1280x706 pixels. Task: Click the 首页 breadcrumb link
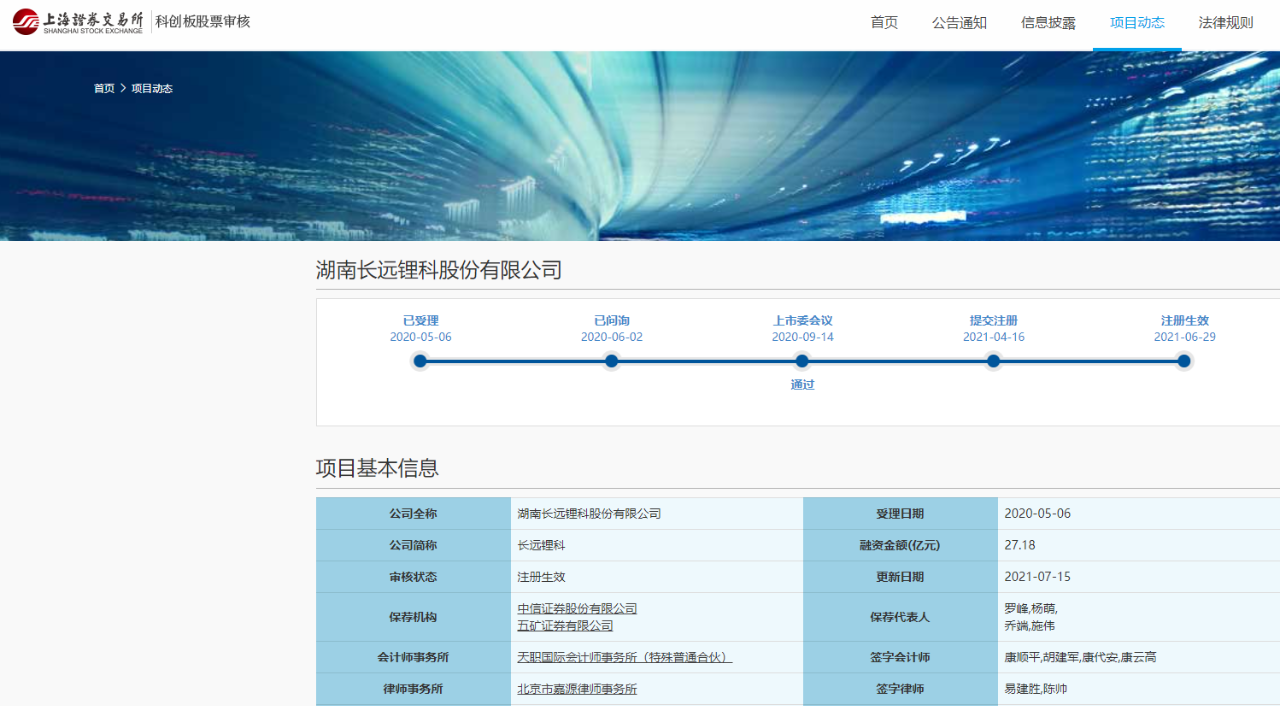pos(104,89)
